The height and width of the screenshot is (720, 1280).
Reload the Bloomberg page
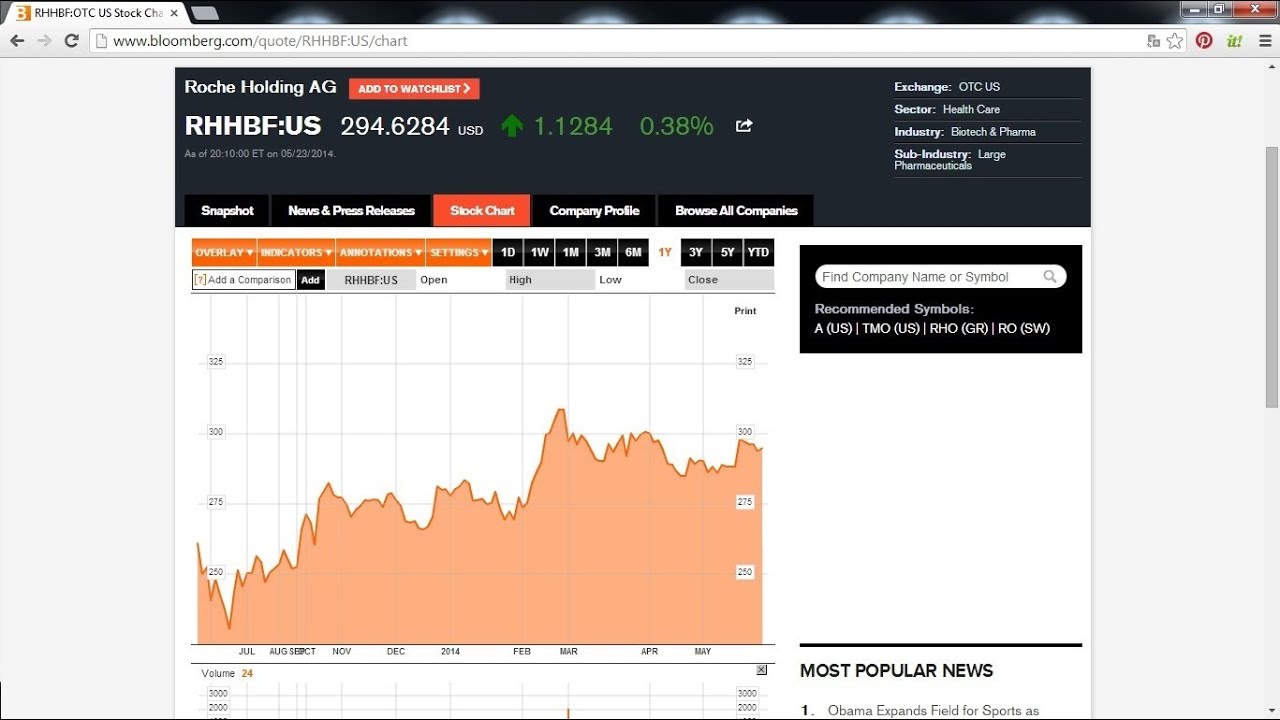[71, 41]
